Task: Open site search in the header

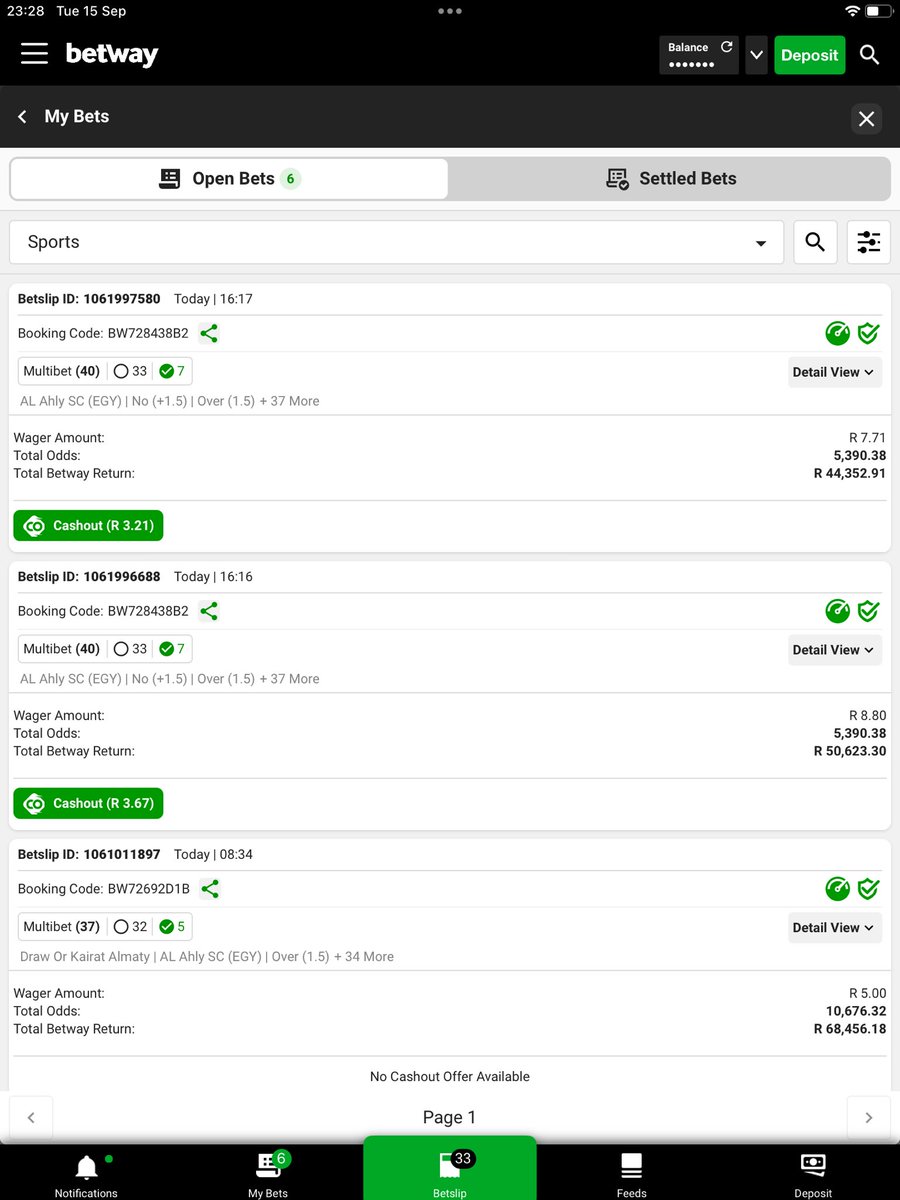Action: pyautogui.click(x=870, y=55)
